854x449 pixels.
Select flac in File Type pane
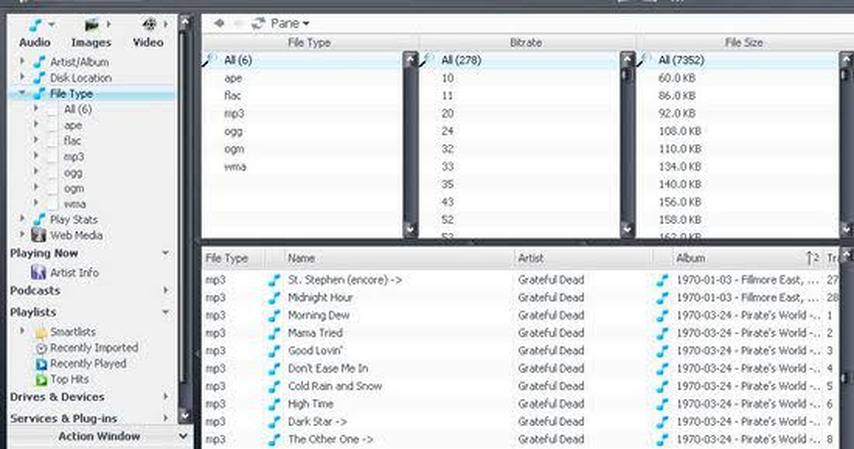(233, 96)
